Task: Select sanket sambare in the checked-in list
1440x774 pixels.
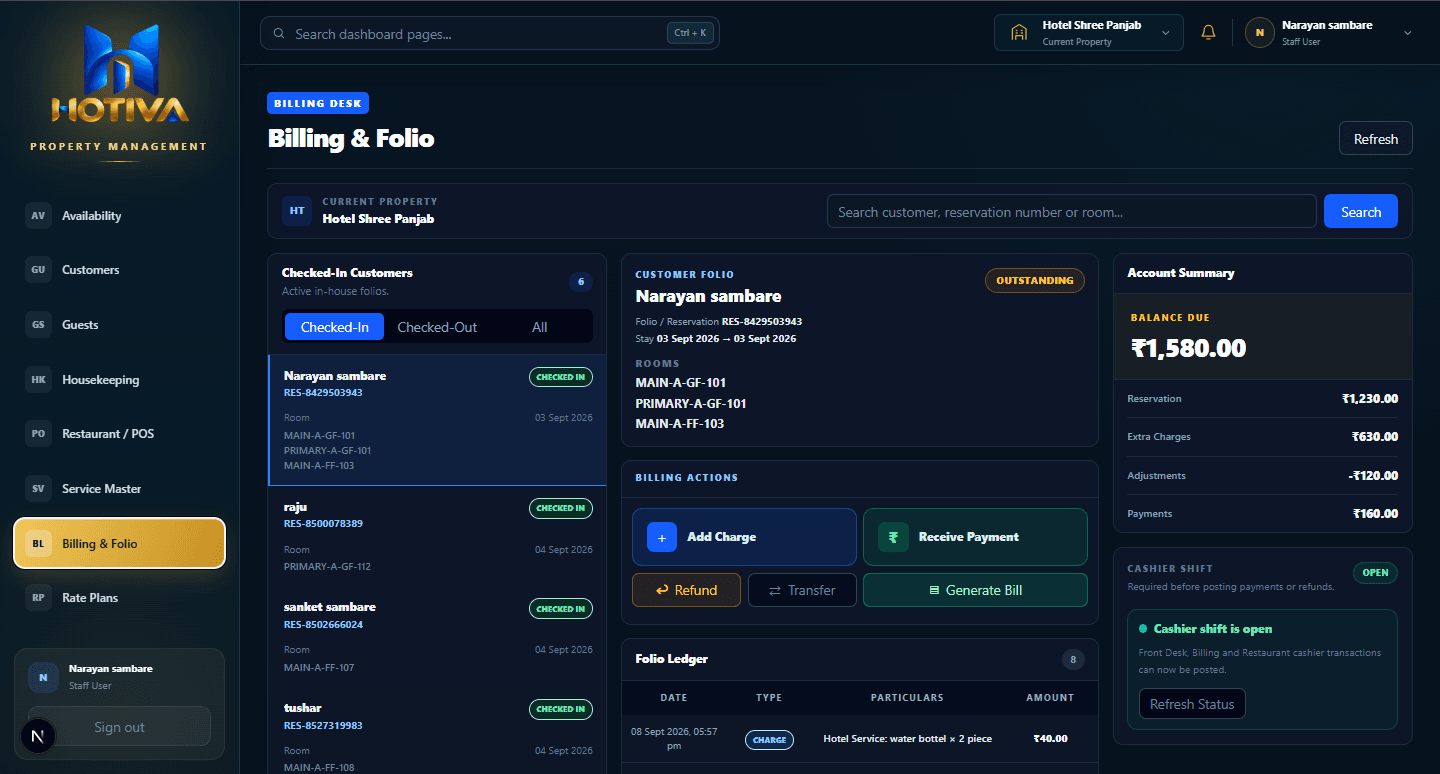Action: 437,636
